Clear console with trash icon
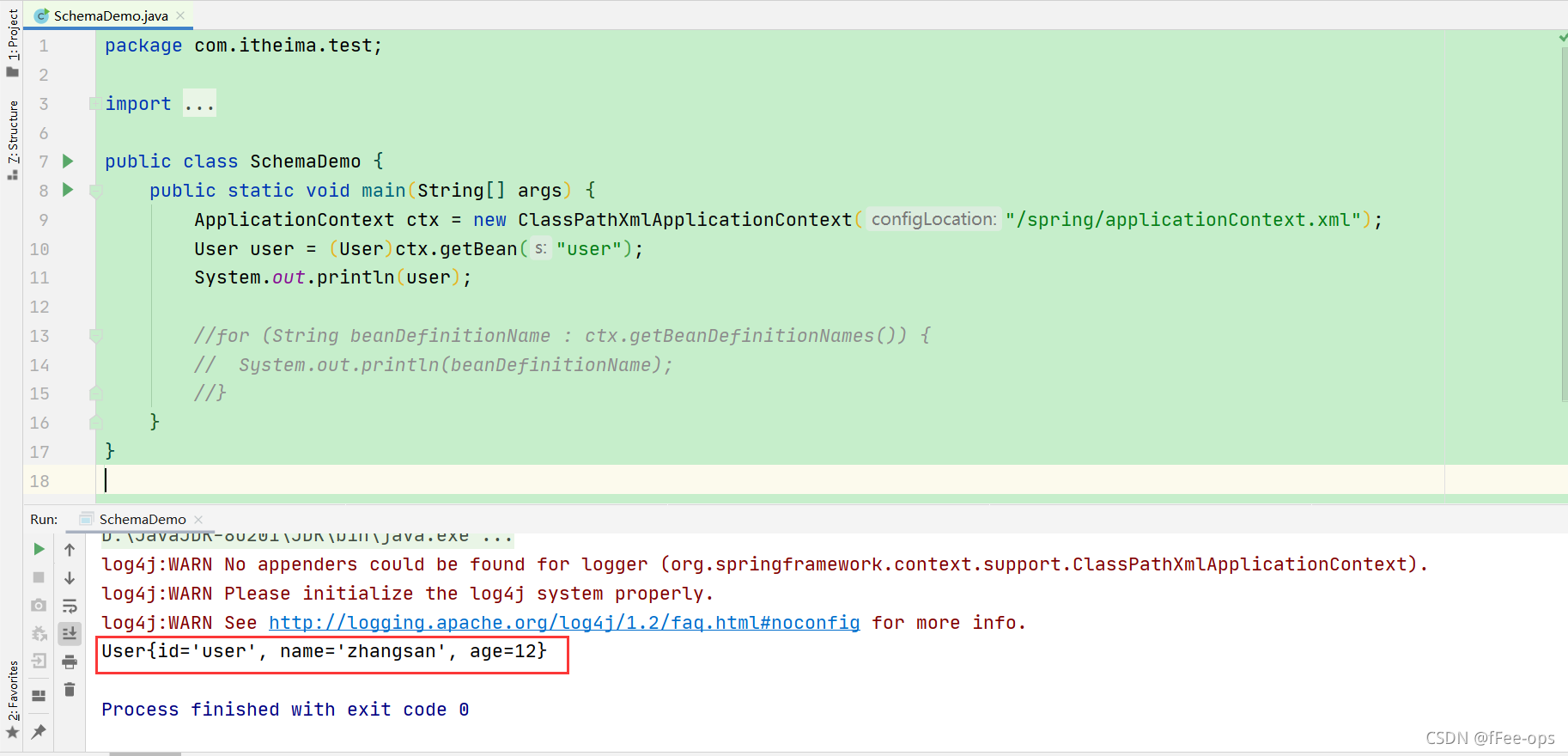The image size is (1568, 756). [70, 690]
